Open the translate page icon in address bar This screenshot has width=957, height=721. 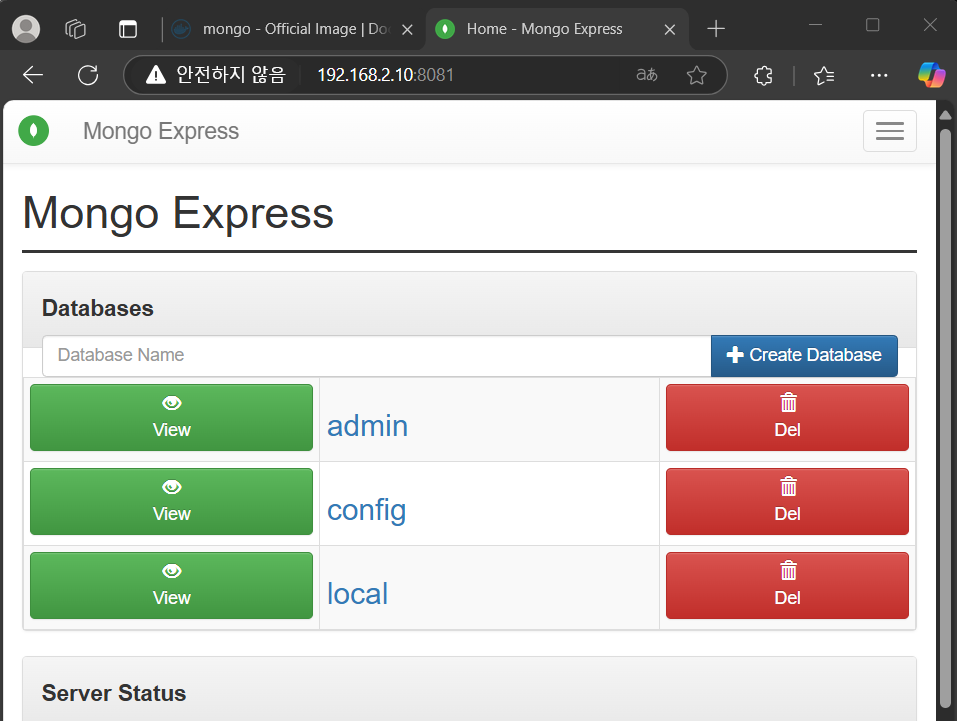647,75
